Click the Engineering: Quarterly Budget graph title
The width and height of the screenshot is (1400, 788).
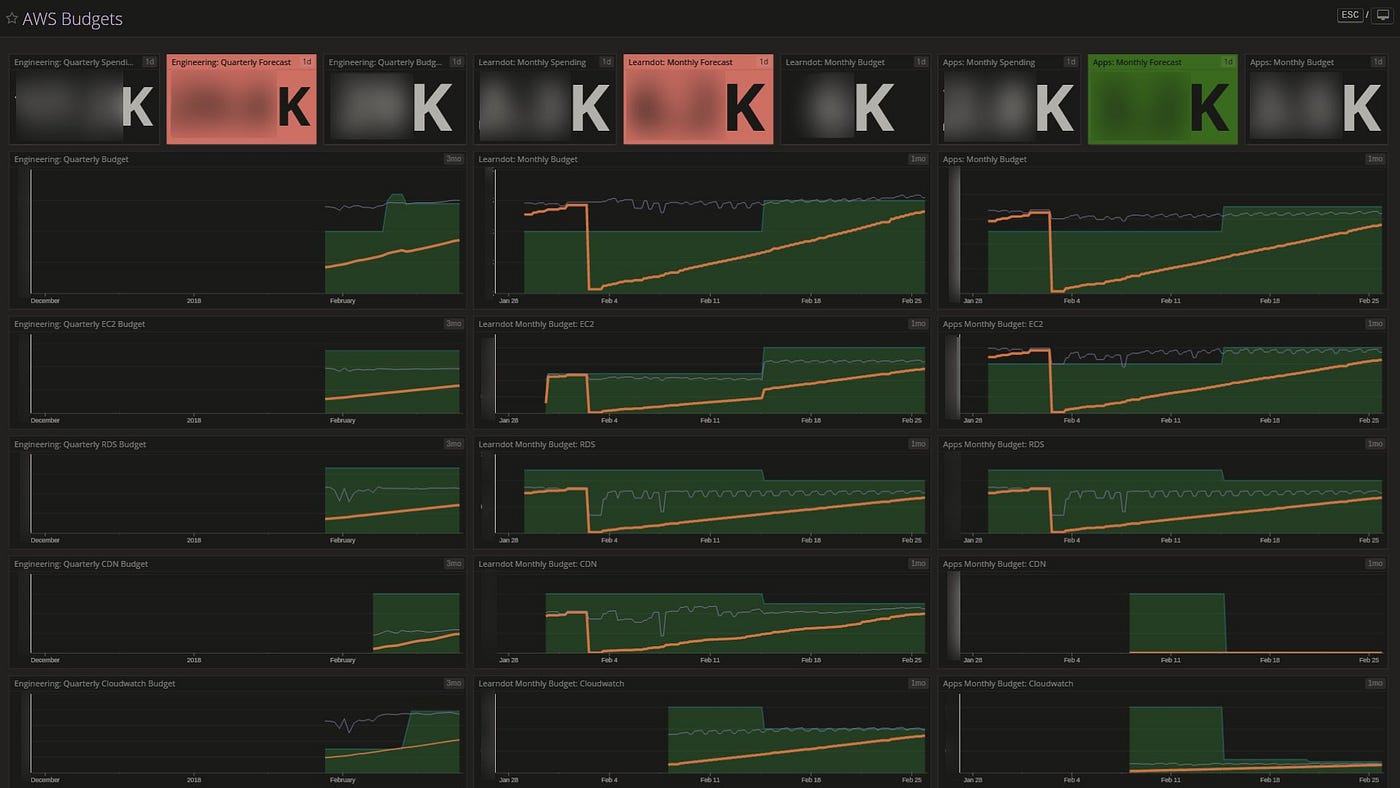71,159
